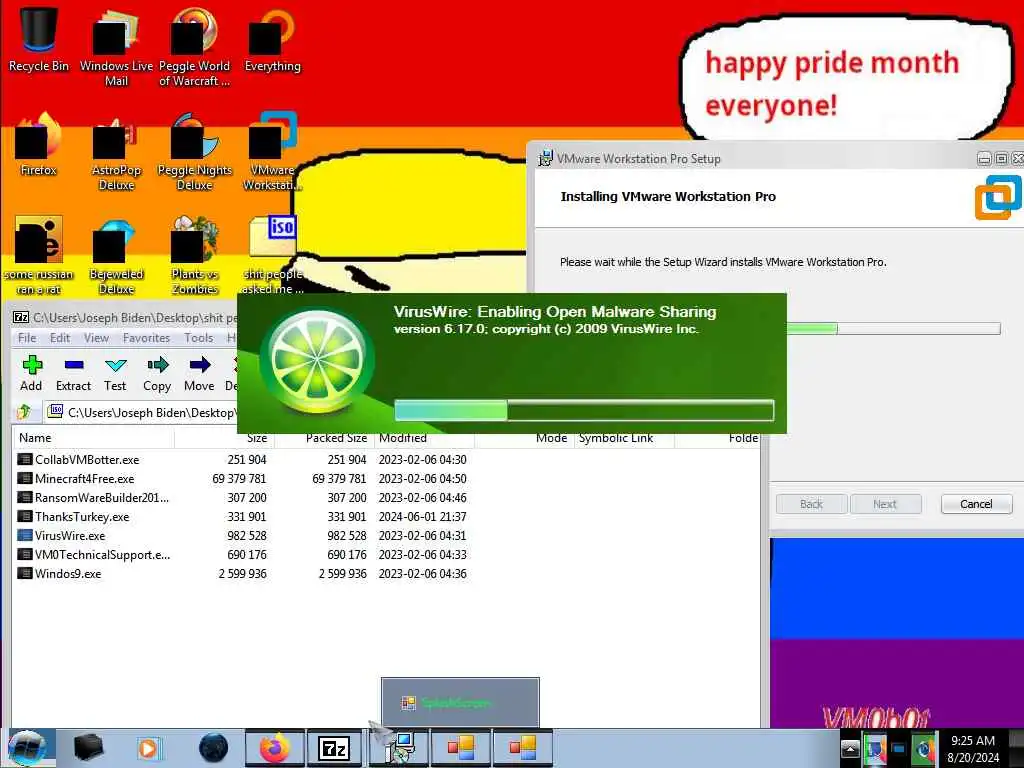This screenshot has height=768, width=1024.
Task: Click the VirusWire lime logo
Action: click(318, 360)
